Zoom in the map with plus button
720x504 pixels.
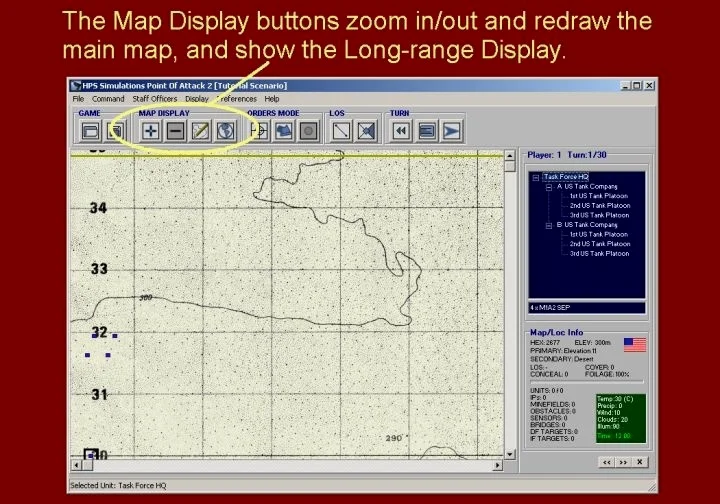[x=151, y=131]
